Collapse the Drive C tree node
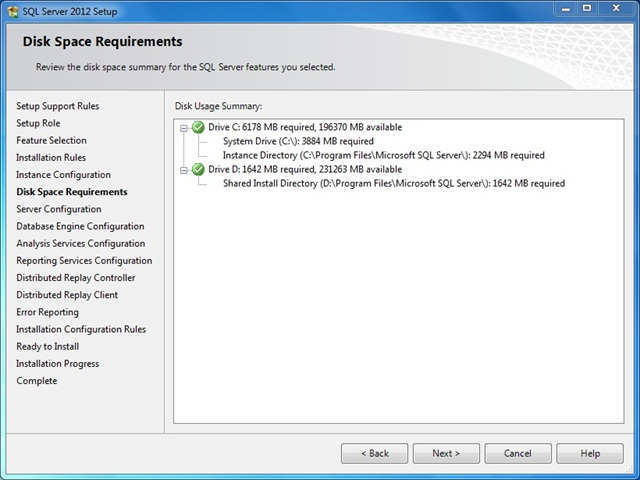640x480 pixels. click(184, 128)
